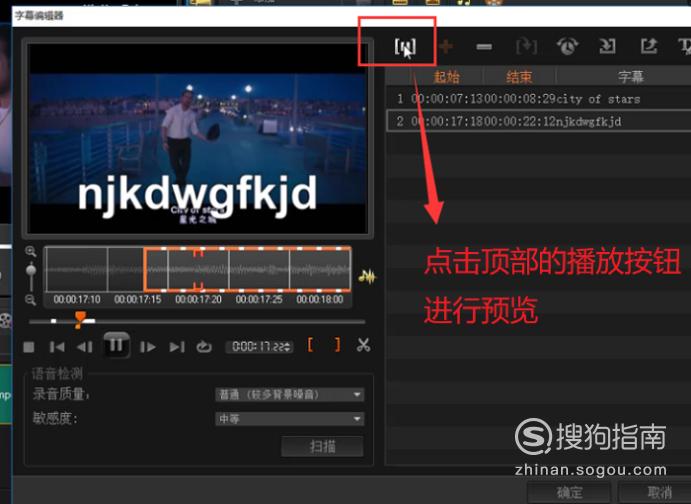Delete selected subtitle with minus icon
691x504 pixels.
coord(484,47)
